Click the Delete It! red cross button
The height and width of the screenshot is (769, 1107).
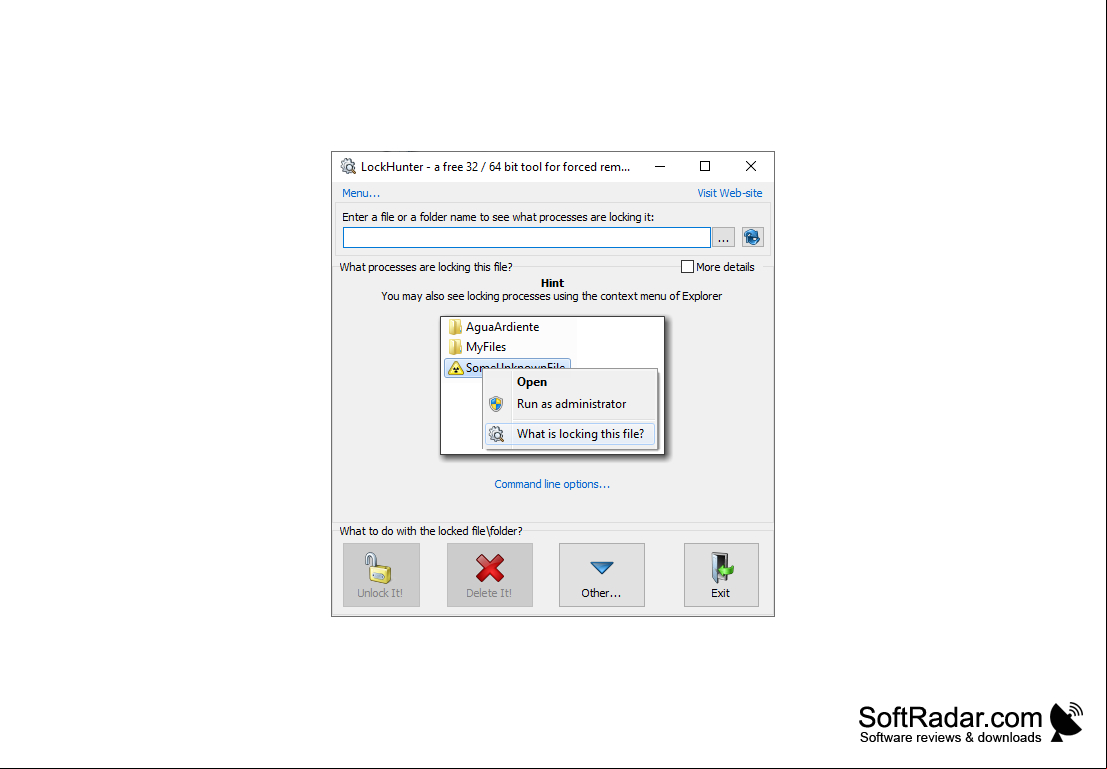[x=489, y=575]
